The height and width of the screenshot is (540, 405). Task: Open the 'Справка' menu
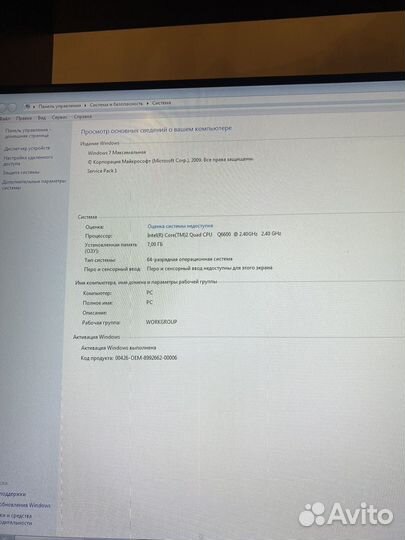click(83, 116)
